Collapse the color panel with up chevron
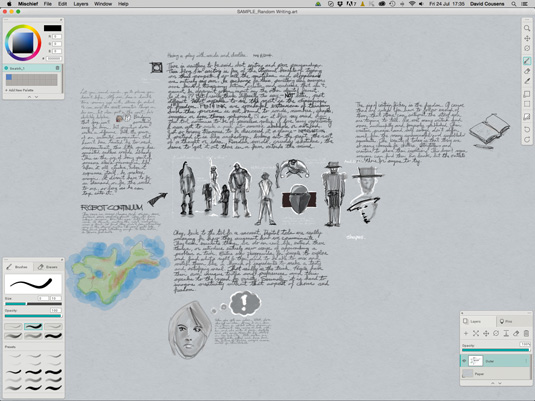This screenshot has height=401, width=535. [x=29, y=97]
